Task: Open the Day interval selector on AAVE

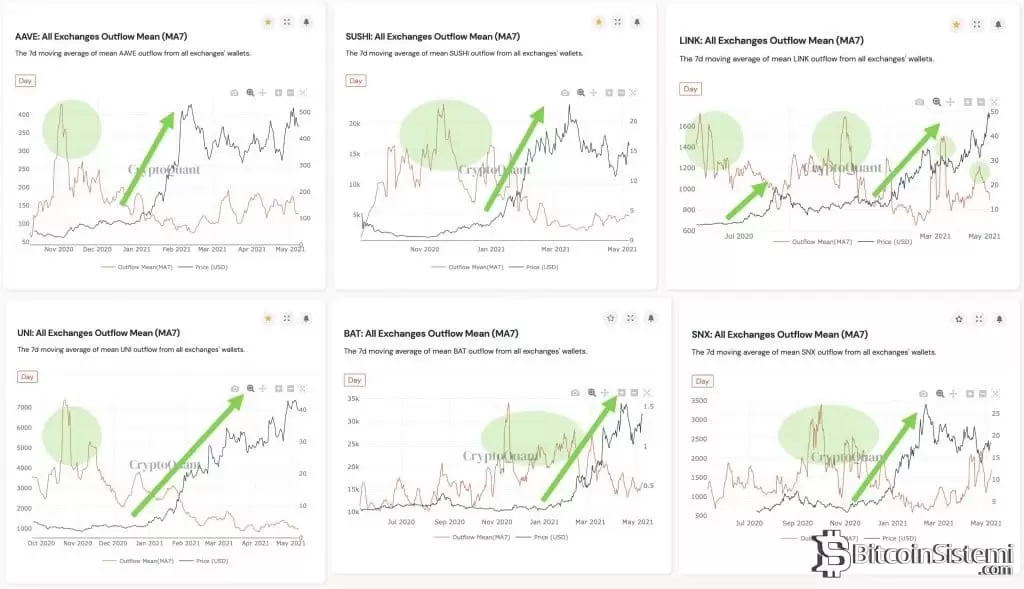Action: click(x=26, y=80)
